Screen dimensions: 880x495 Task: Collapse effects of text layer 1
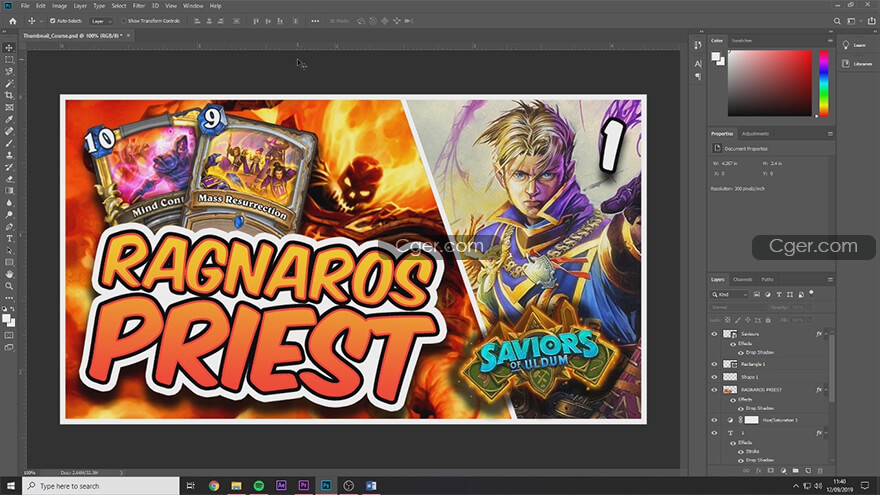826,433
